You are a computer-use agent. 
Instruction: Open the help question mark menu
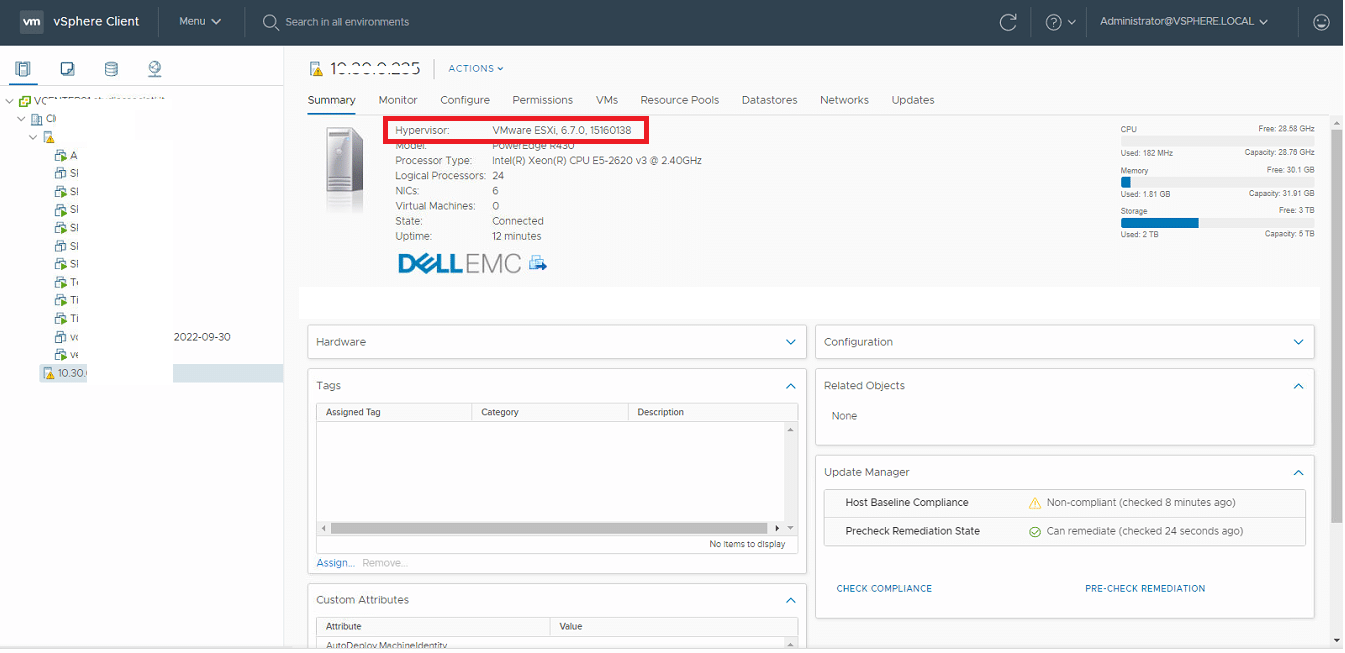click(1060, 22)
